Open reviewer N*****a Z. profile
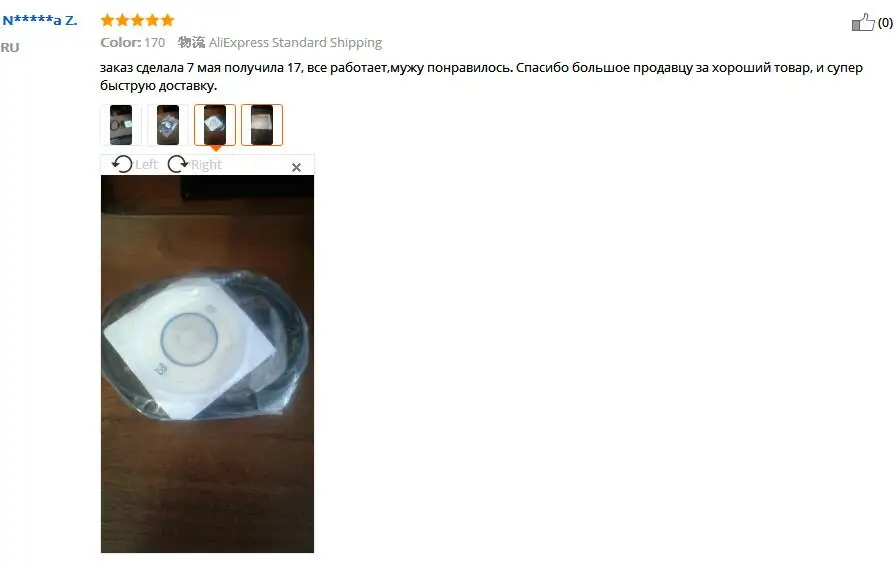Image resolution: width=894 pixels, height=565 pixels. click(x=39, y=21)
